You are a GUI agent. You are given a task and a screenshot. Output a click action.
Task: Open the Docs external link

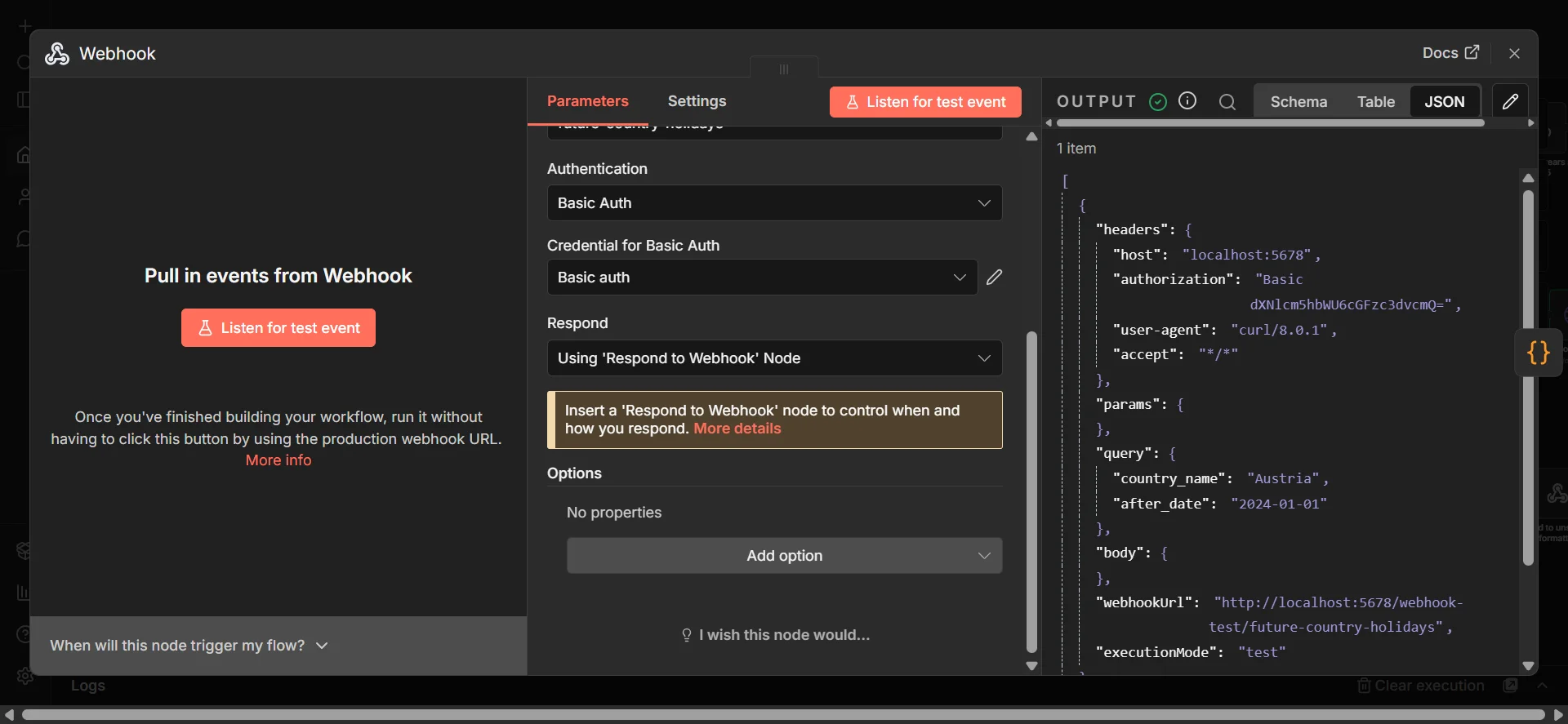pyautogui.click(x=1450, y=53)
